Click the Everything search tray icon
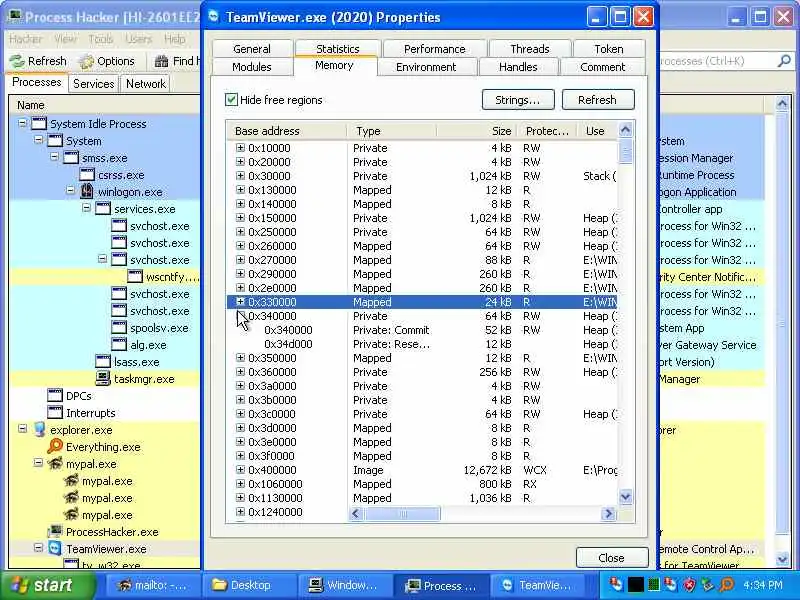This screenshot has width=800, height=600. pyautogui.click(x=727, y=585)
